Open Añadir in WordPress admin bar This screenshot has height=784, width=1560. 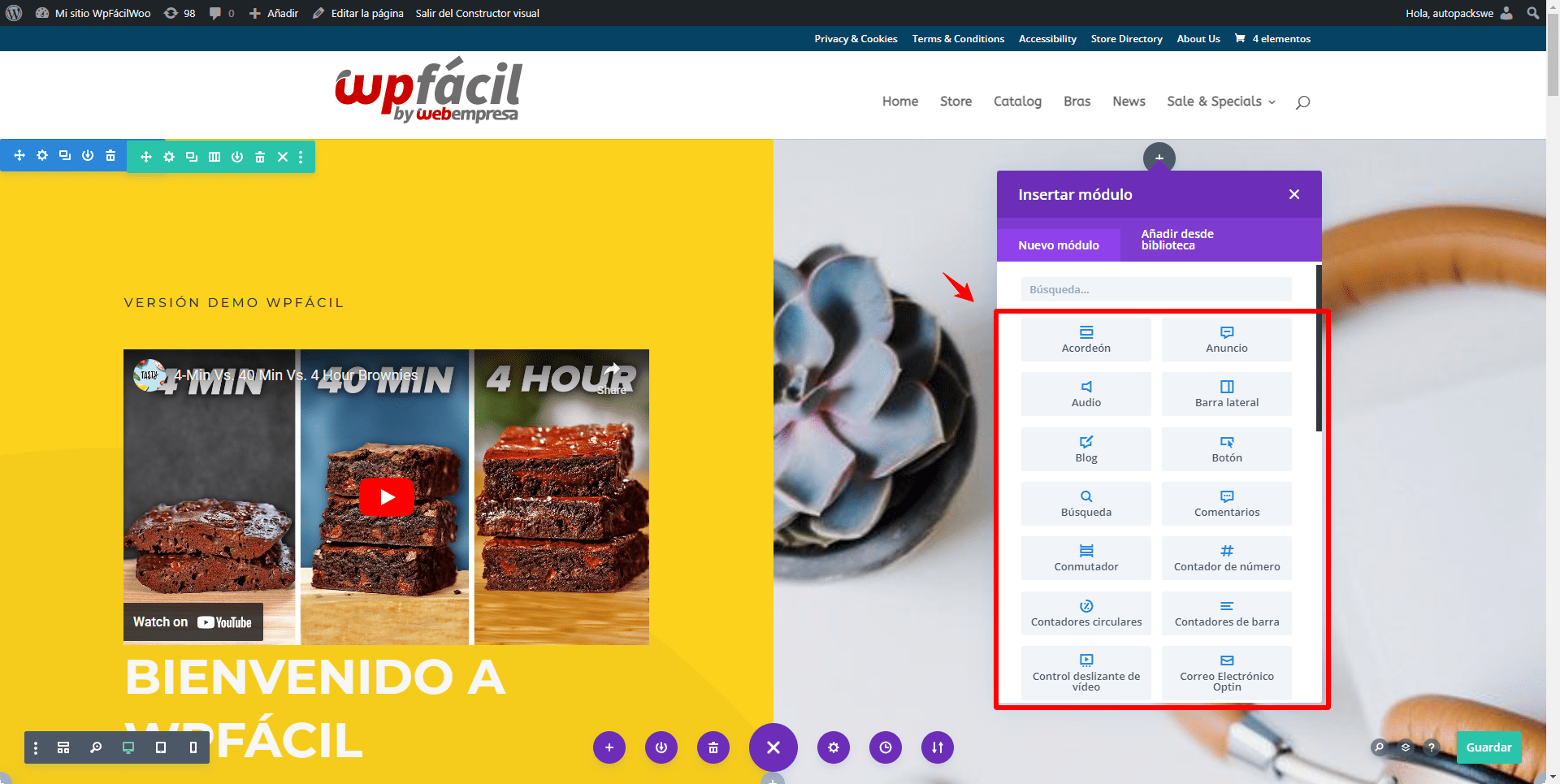pos(274,13)
